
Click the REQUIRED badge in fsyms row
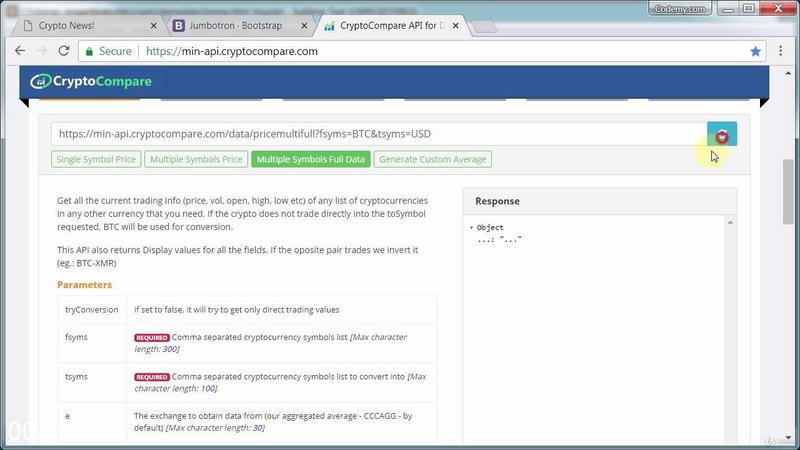click(x=152, y=338)
